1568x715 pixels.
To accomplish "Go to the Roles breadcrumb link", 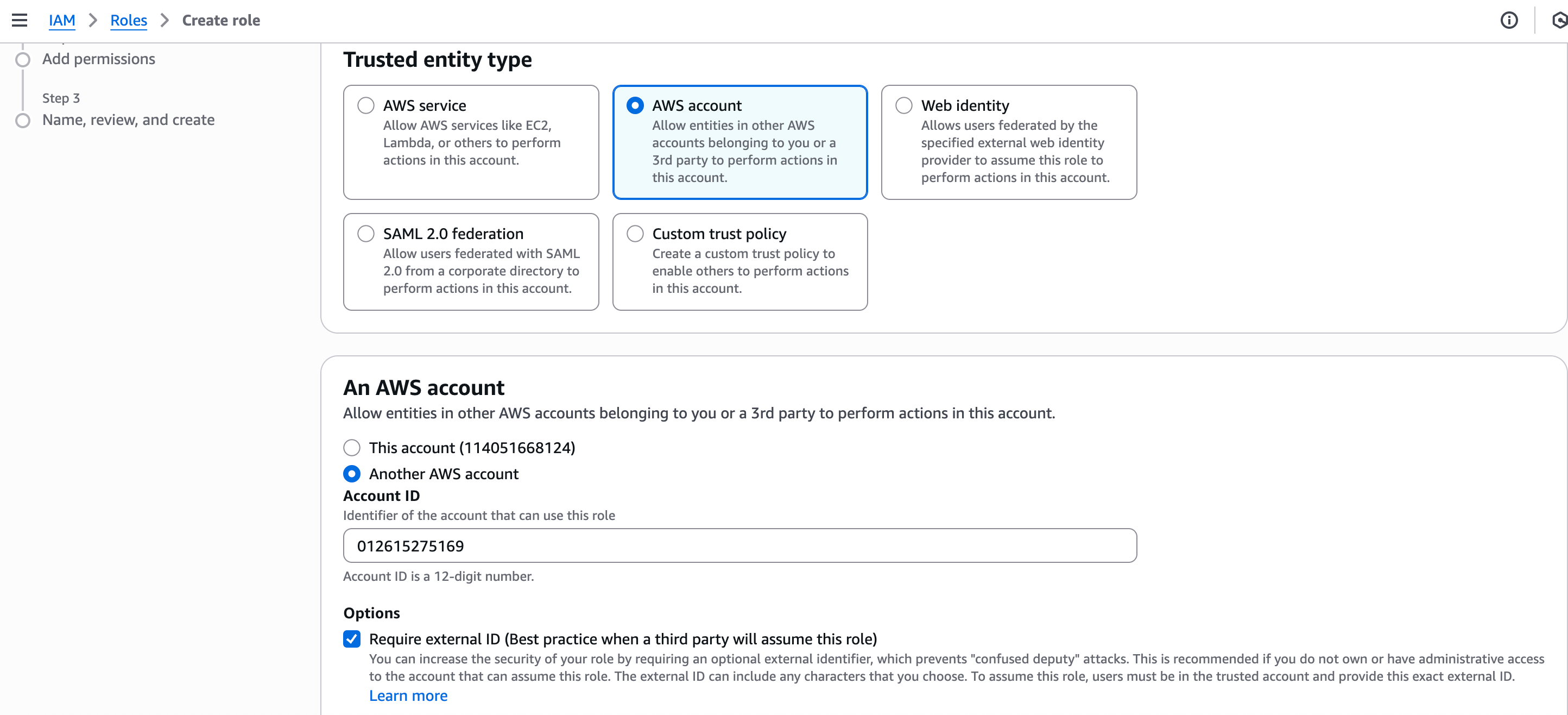I will tap(129, 20).
